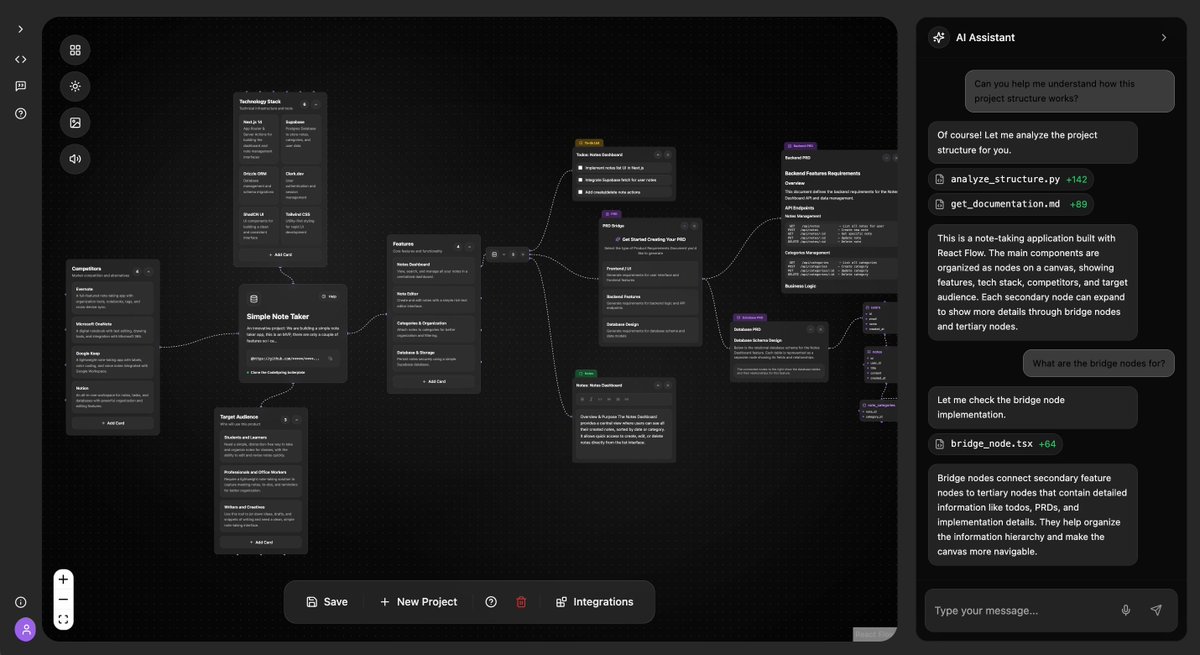
Task: Check Integrate Supabase fetch todo
Action: [x=580, y=180]
